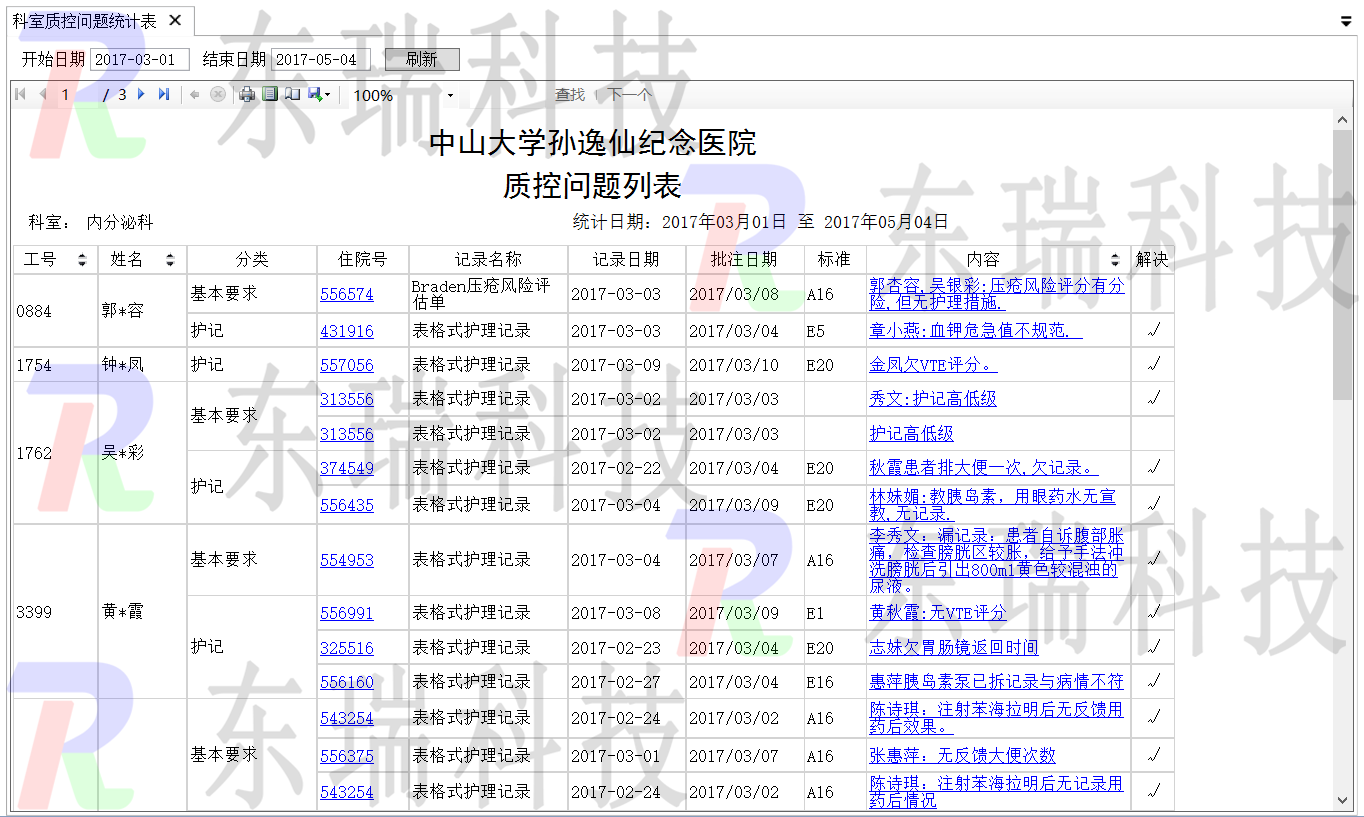Screen dimensions: 1364x817
Task: Open admission number 325516 link
Action: pos(347,648)
